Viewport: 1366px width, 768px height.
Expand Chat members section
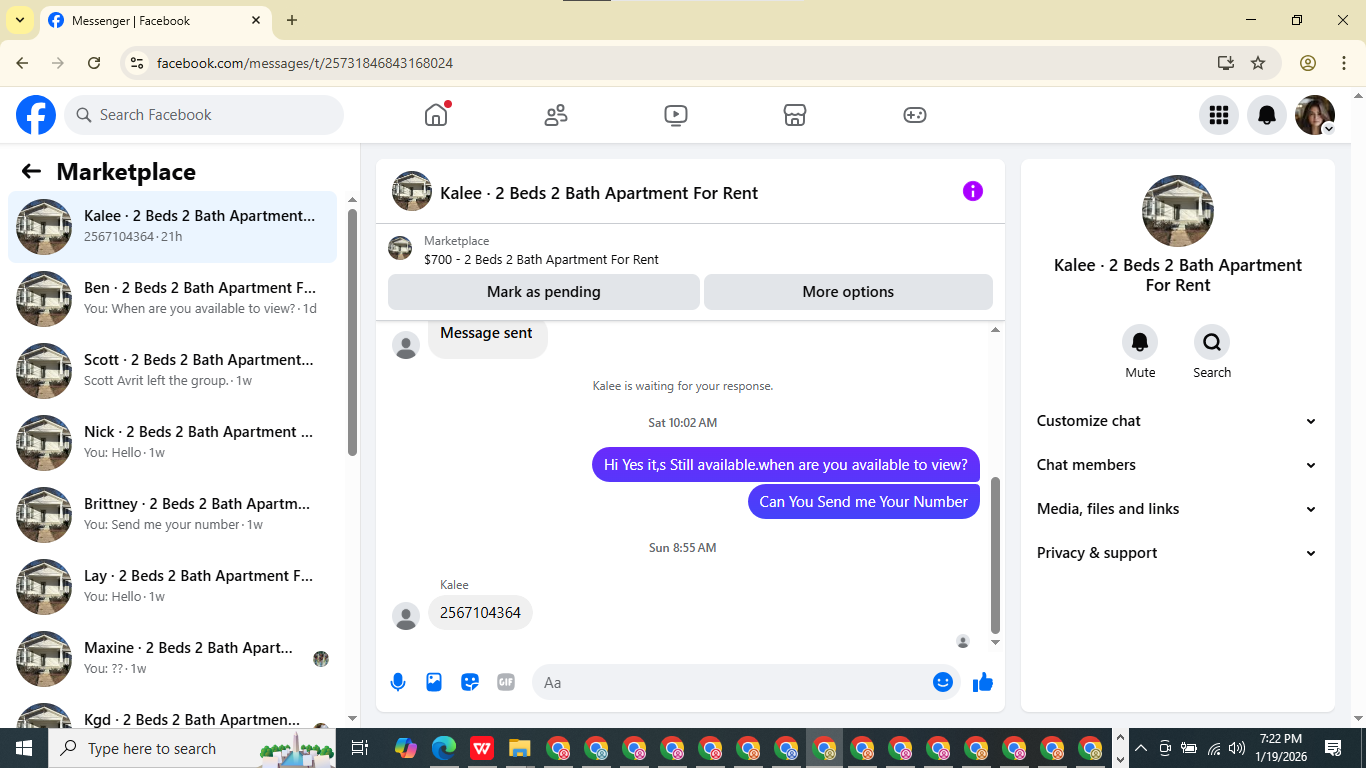point(1177,465)
